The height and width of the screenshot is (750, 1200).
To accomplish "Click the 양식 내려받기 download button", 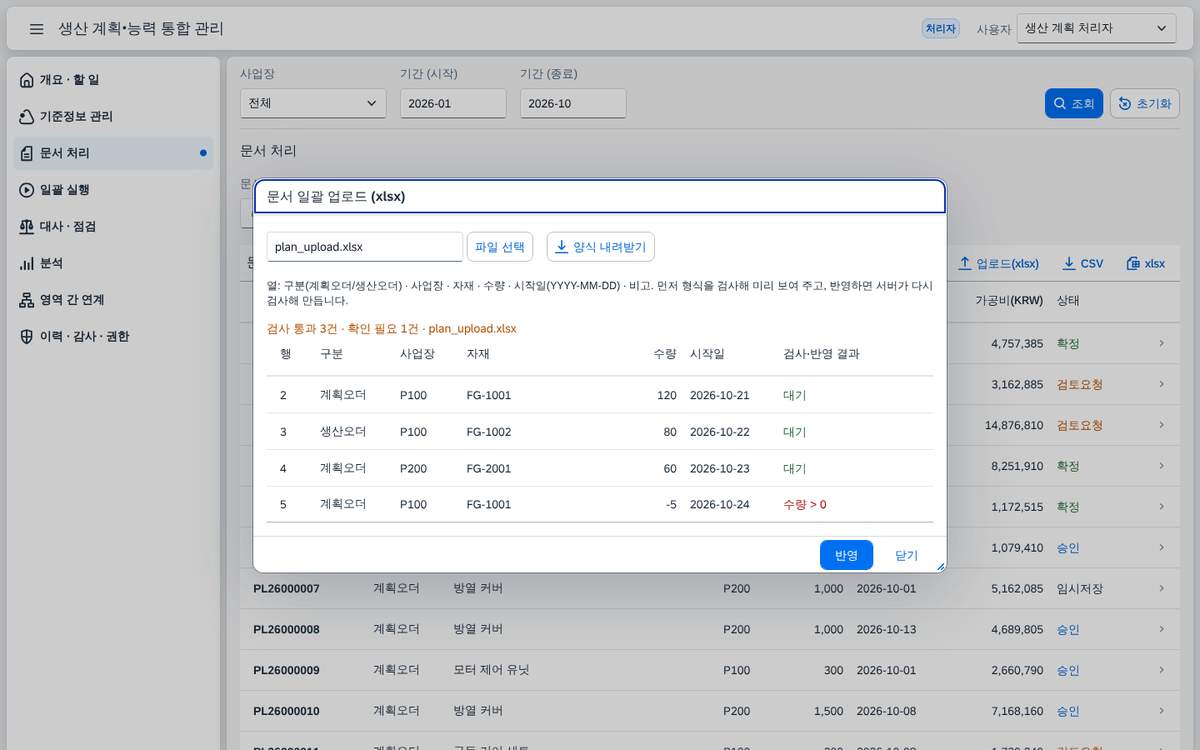I will click(601, 246).
